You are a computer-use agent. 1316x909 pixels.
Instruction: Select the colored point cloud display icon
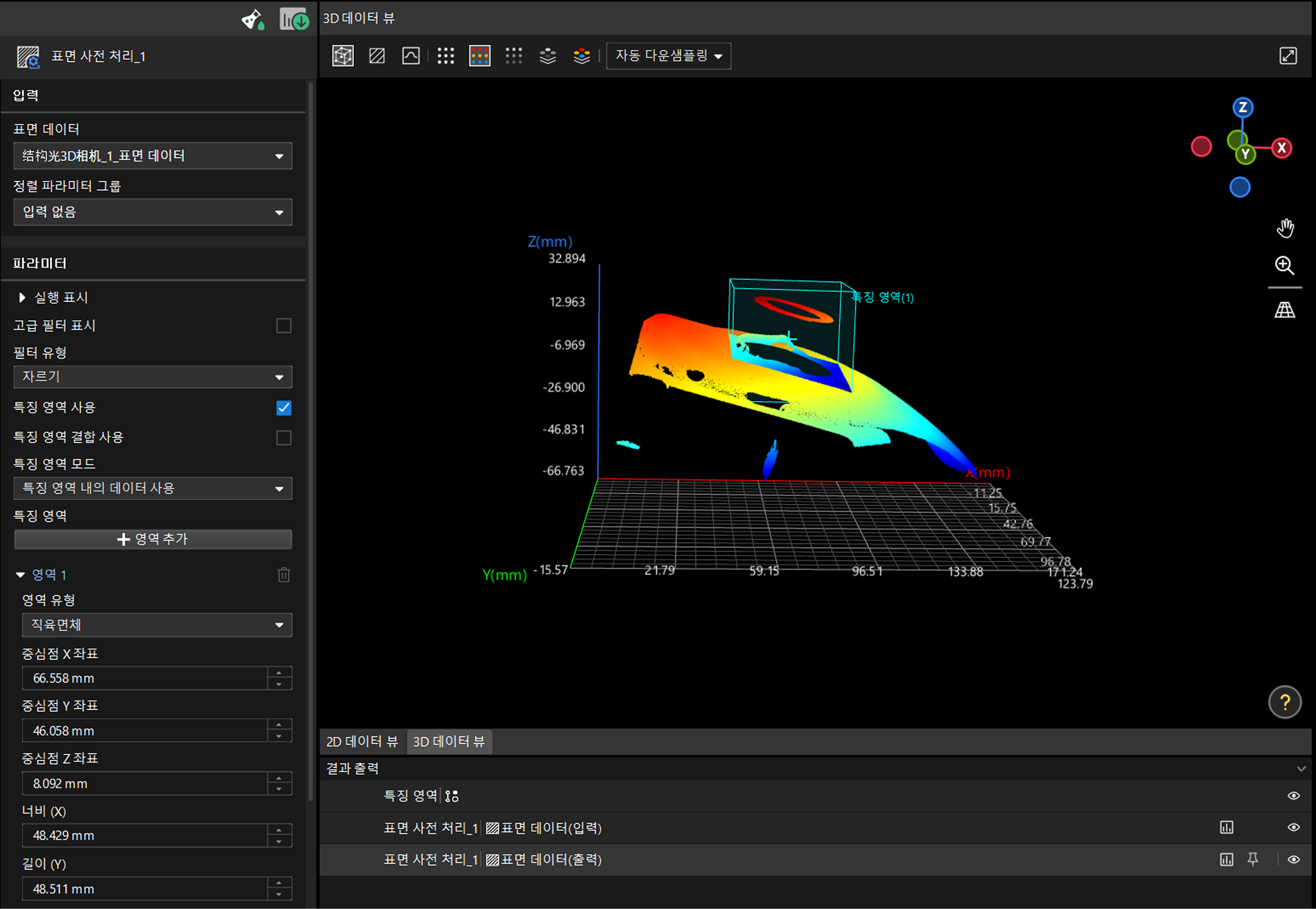pos(480,56)
